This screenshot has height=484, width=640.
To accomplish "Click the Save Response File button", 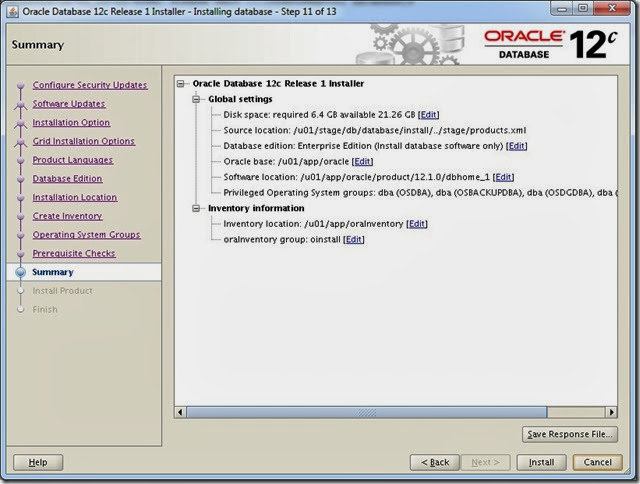I will [x=570, y=434].
